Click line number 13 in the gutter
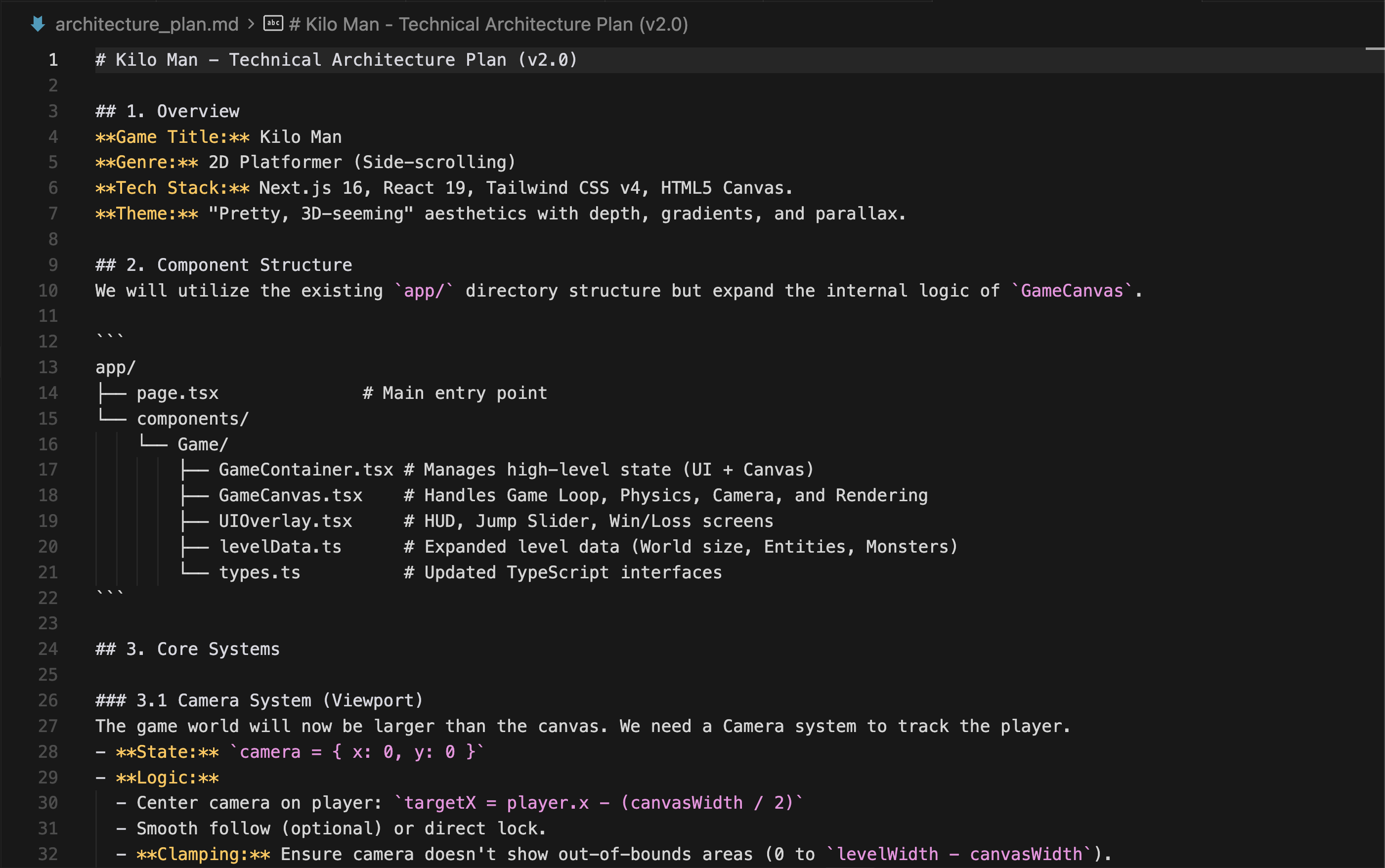The height and width of the screenshot is (868, 1385). [48, 367]
